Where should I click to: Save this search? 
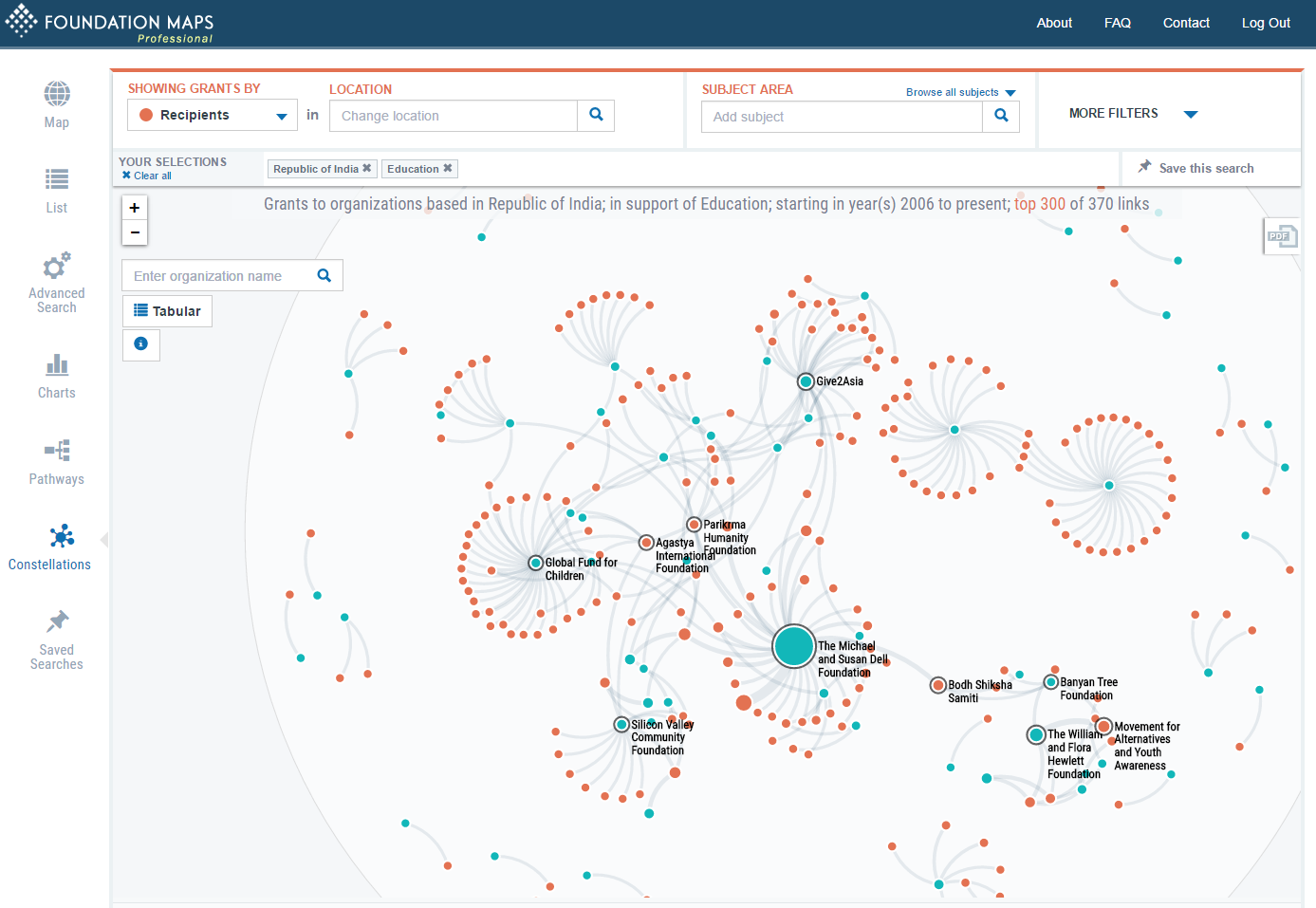coord(1196,168)
